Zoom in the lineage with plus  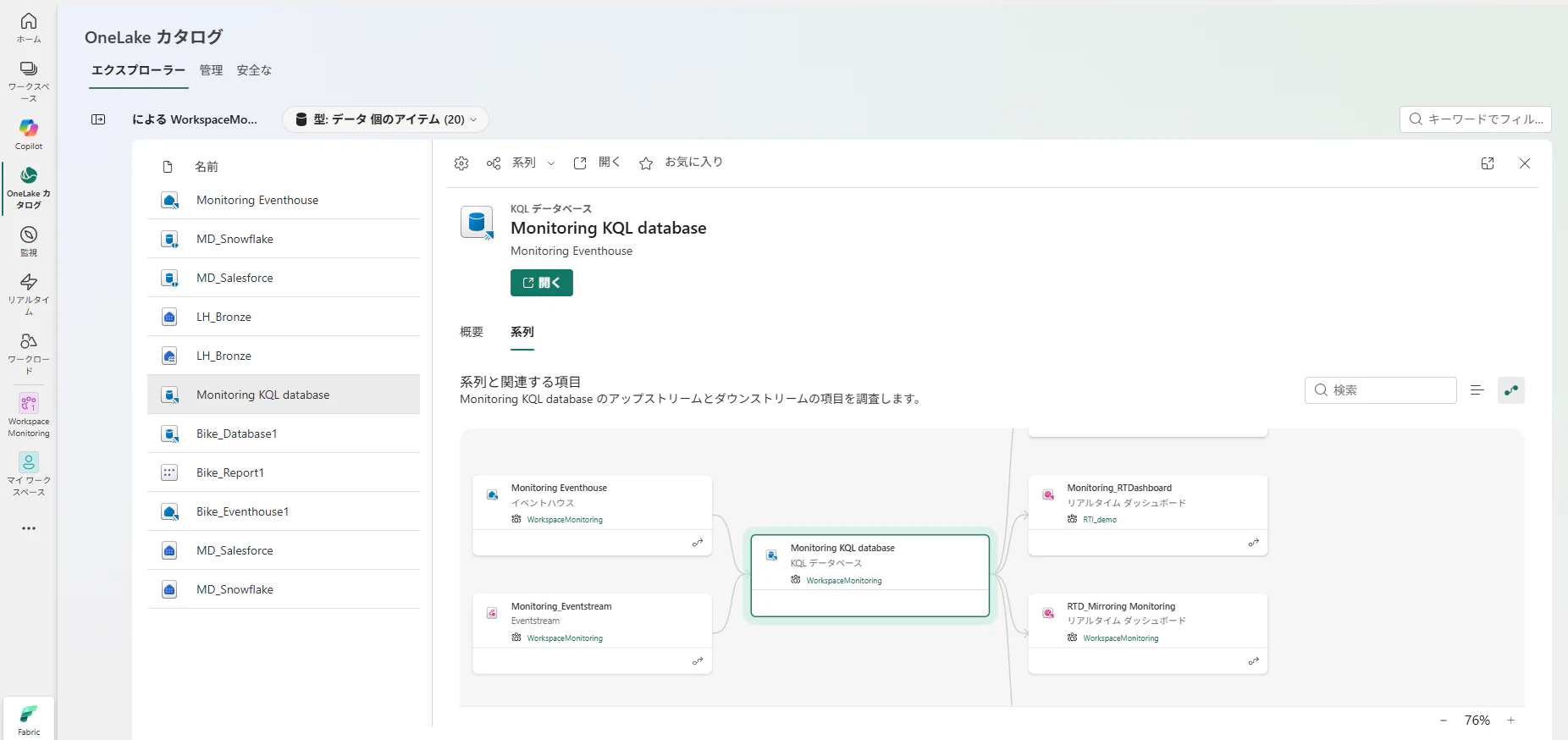click(1510, 721)
